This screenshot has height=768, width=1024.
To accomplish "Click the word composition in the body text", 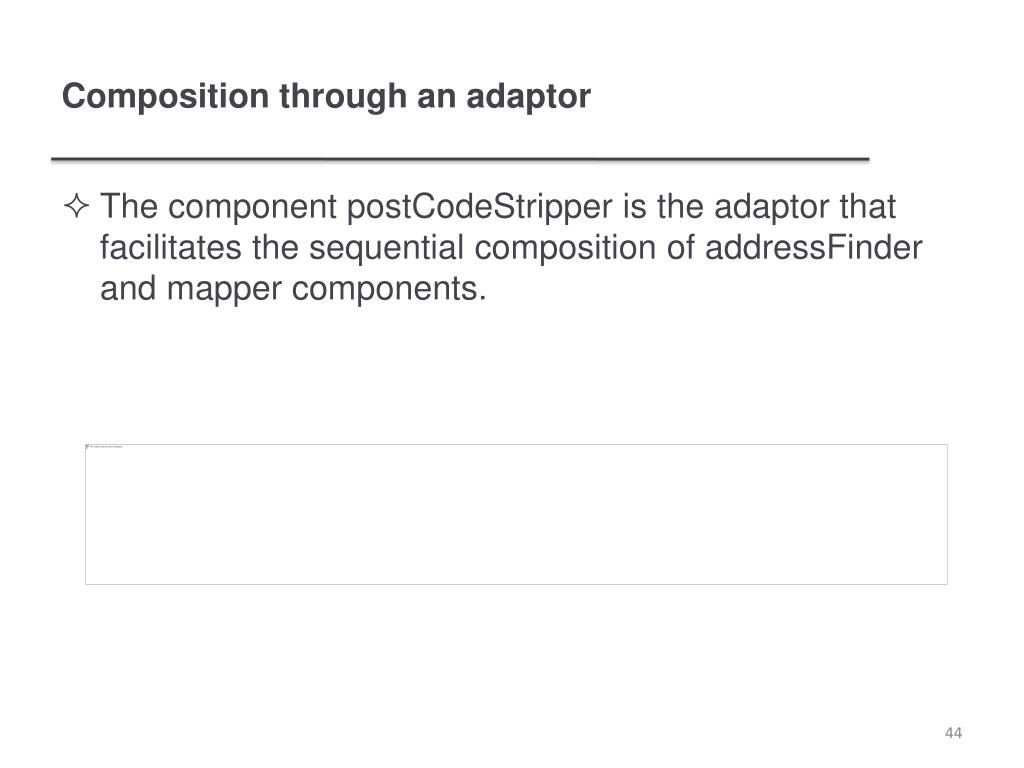I will pyautogui.click(x=565, y=249).
